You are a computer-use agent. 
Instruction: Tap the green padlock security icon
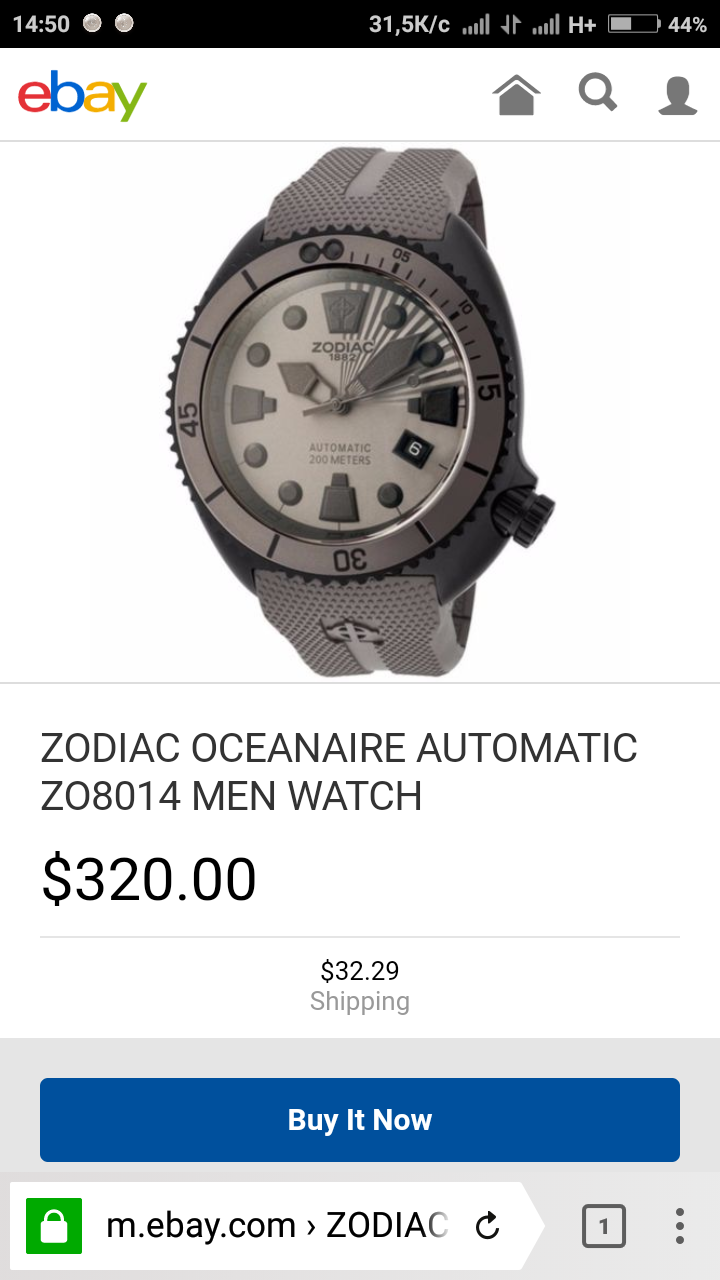point(53,1225)
